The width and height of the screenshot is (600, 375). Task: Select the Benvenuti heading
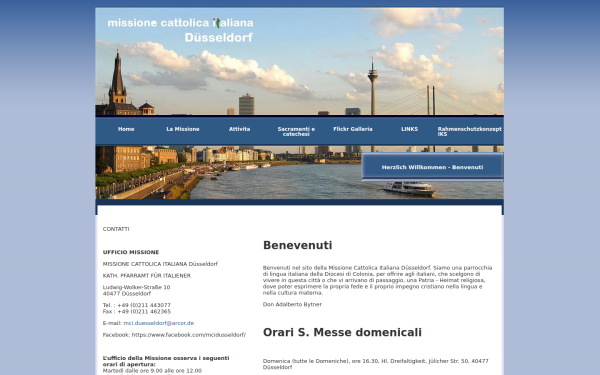click(297, 245)
